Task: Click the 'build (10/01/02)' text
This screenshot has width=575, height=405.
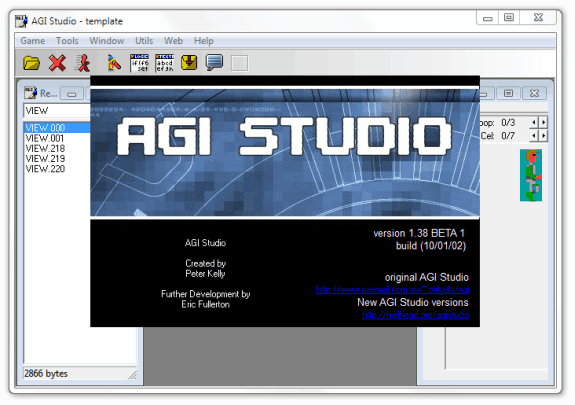Action: pyautogui.click(x=431, y=246)
